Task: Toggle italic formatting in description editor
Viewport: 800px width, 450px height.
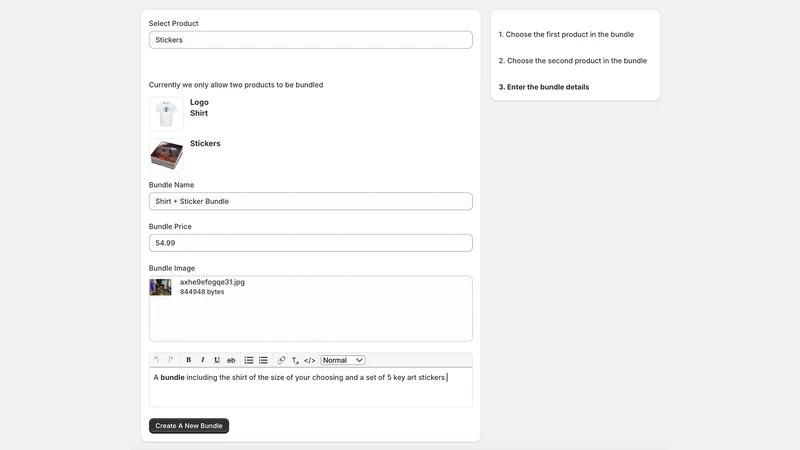Action: coord(203,360)
